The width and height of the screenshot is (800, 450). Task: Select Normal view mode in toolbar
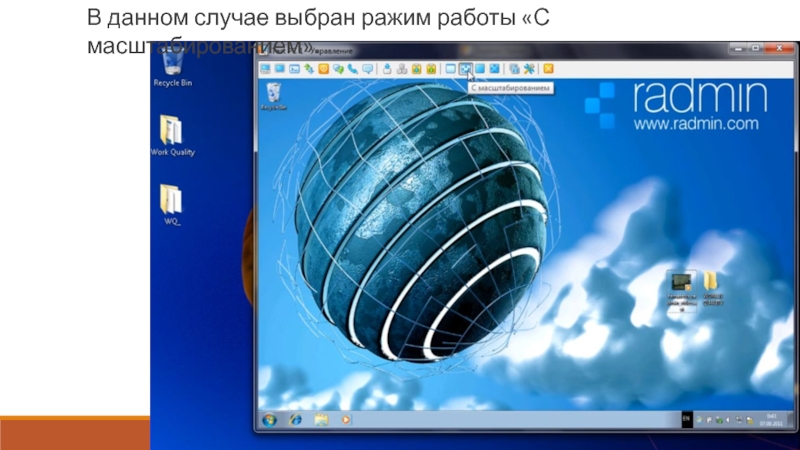(x=451, y=68)
